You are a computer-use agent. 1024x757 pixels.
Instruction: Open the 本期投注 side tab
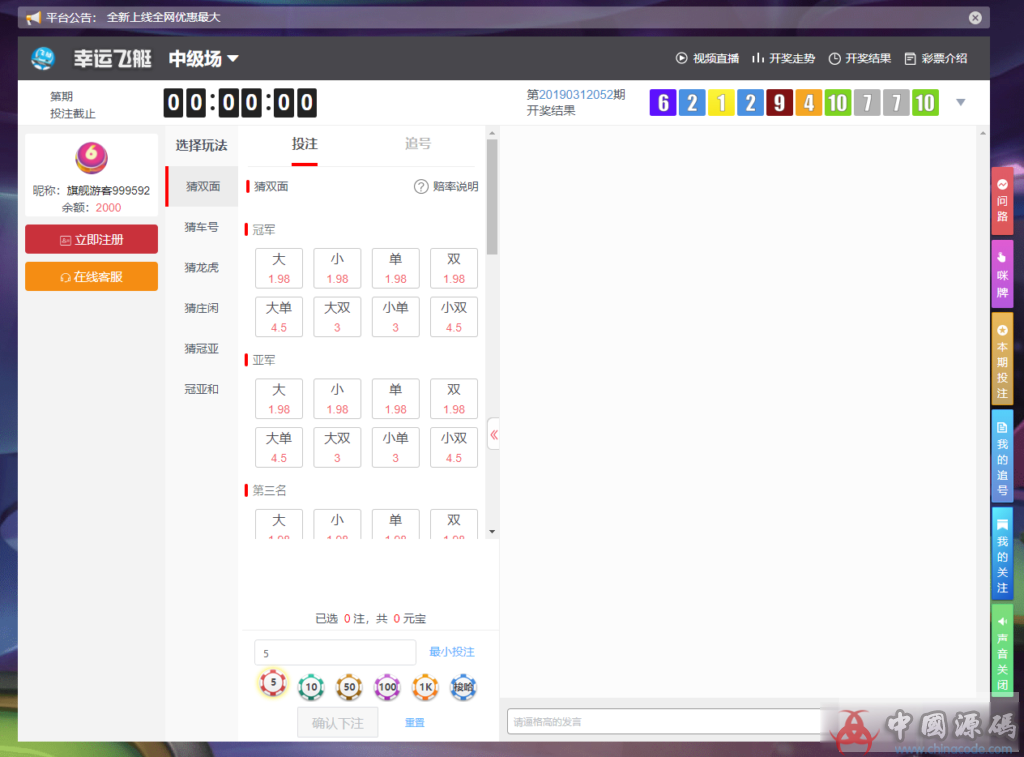(x=1002, y=358)
